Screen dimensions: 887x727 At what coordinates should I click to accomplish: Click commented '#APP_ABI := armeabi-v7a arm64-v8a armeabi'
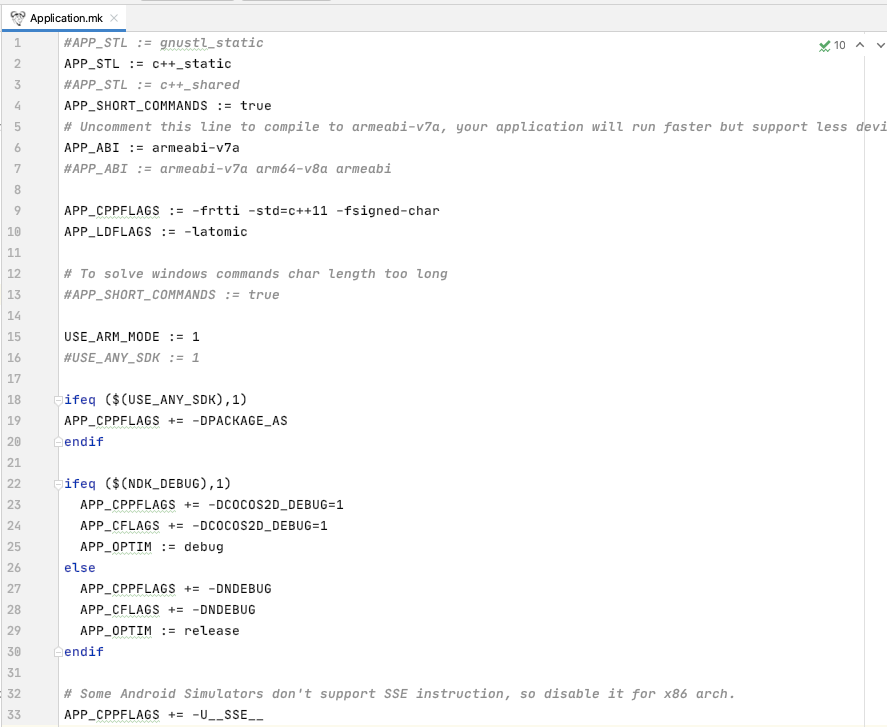[x=227, y=169]
